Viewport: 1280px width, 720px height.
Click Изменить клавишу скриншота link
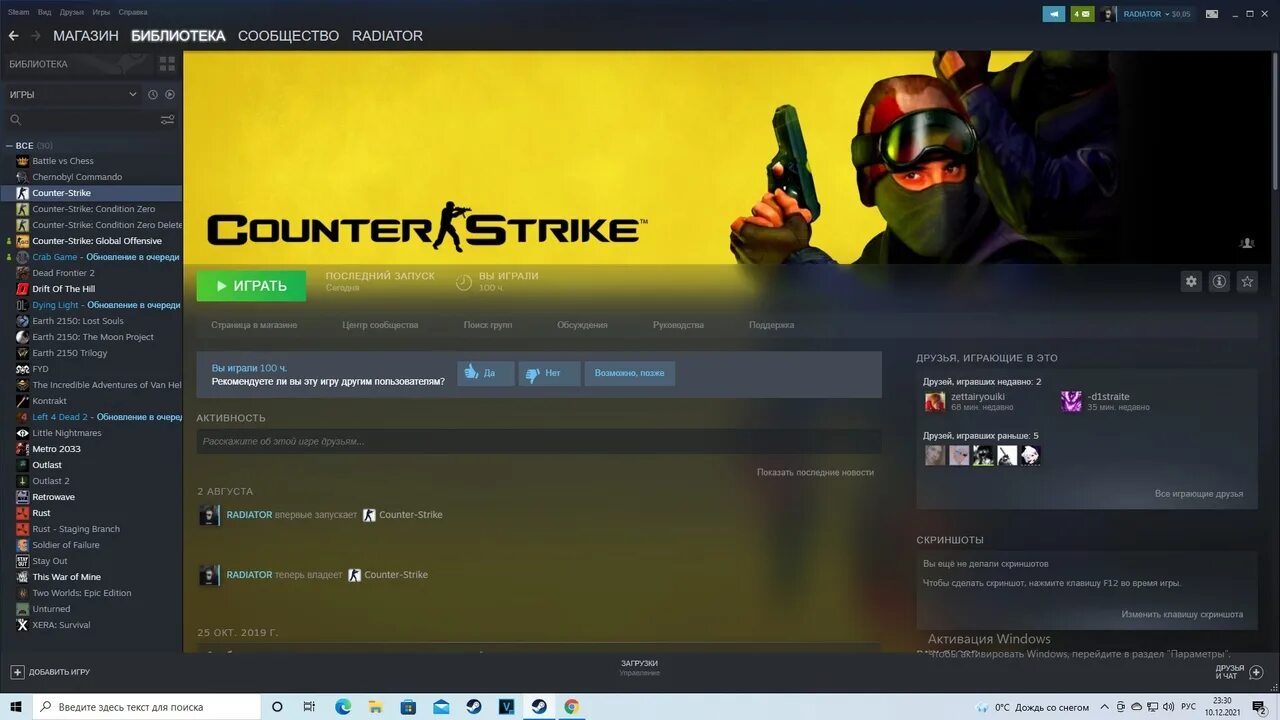pyautogui.click(x=1182, y=614)
